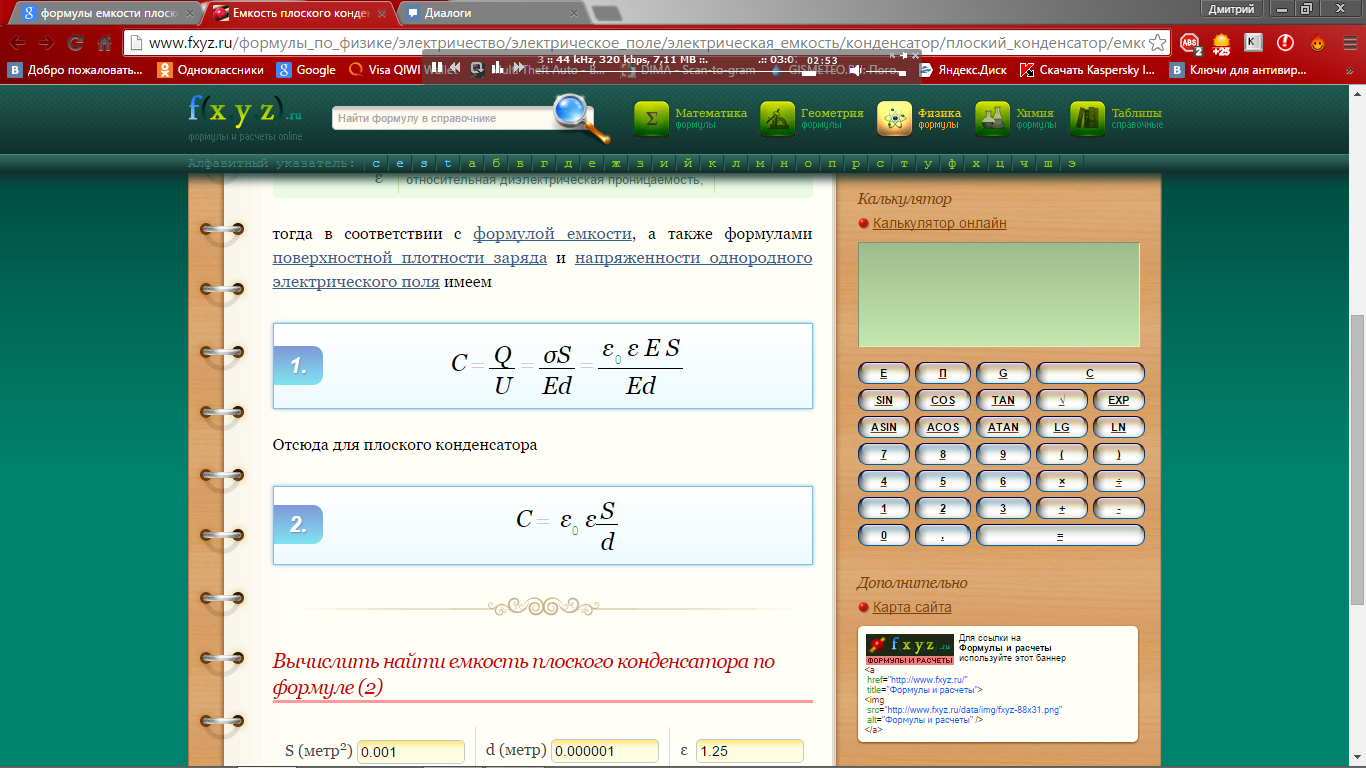Click the calculator TAN button
The image size is (1366, 768).
pos(1003,400)
